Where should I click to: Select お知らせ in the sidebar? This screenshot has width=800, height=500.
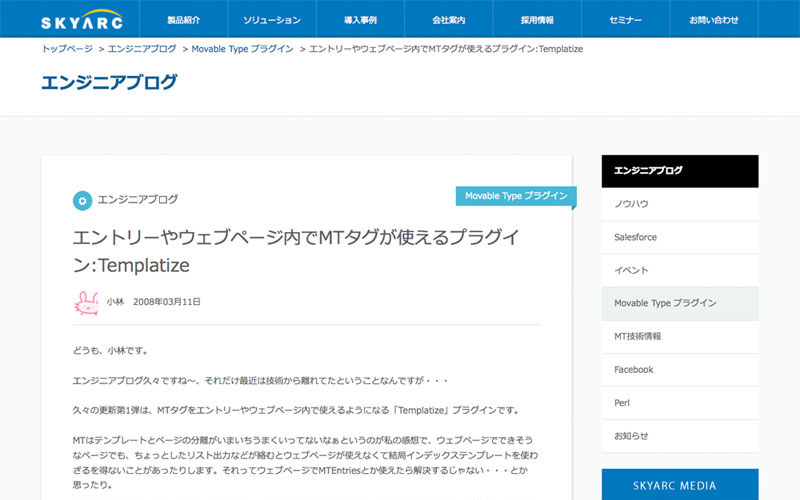point(680,436)
